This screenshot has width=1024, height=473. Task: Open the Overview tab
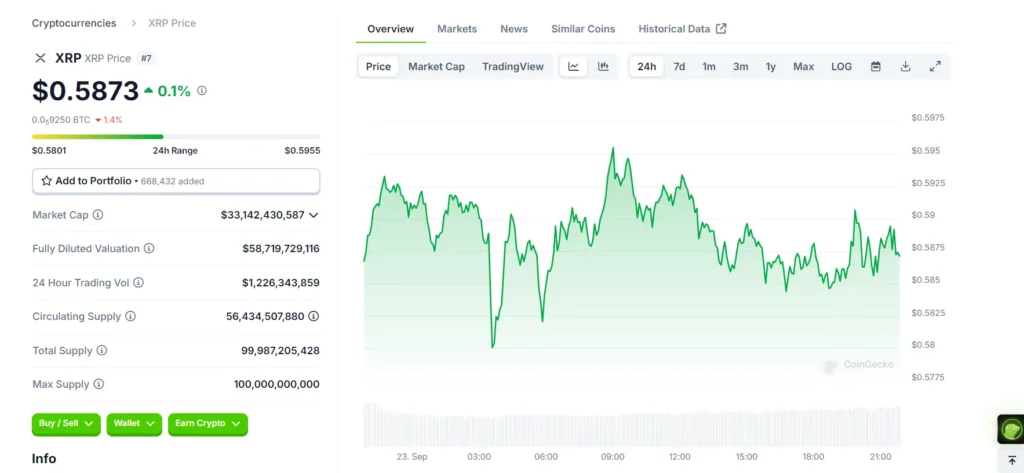point(391,29)
